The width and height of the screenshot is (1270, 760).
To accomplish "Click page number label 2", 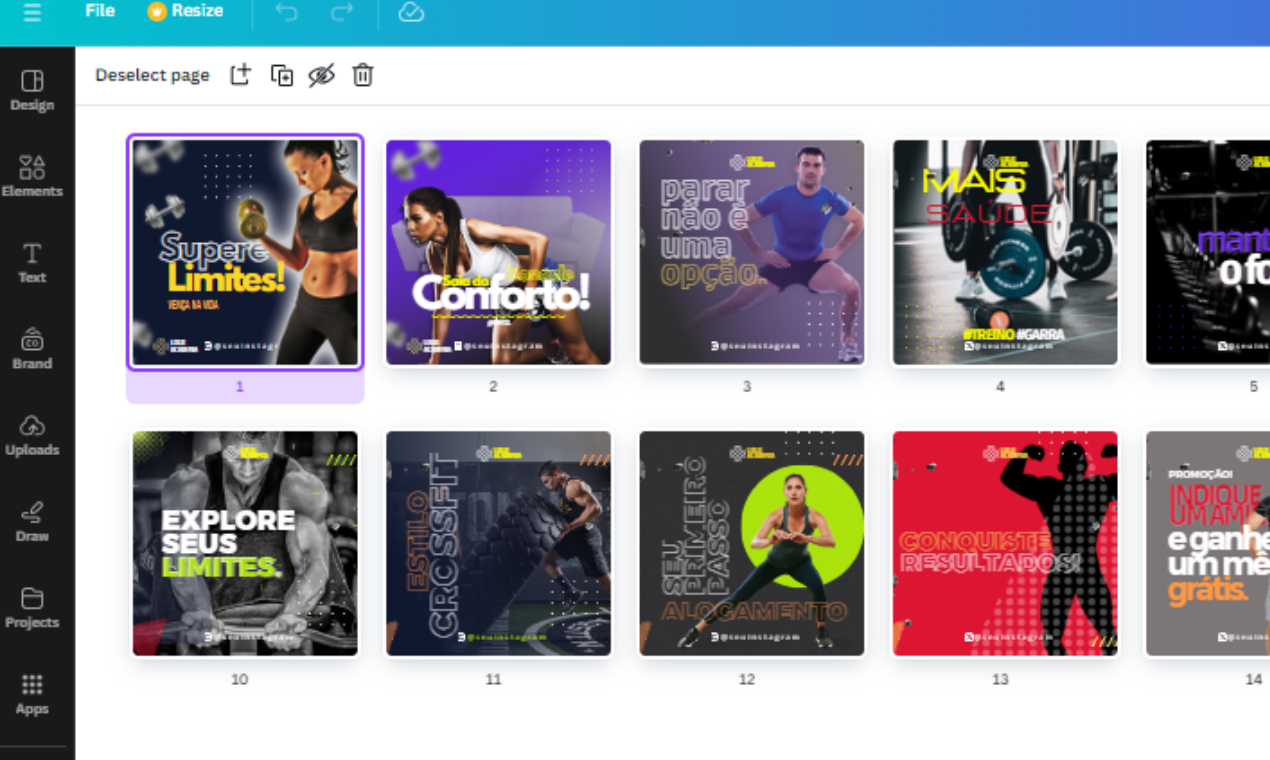I will 493,386.
